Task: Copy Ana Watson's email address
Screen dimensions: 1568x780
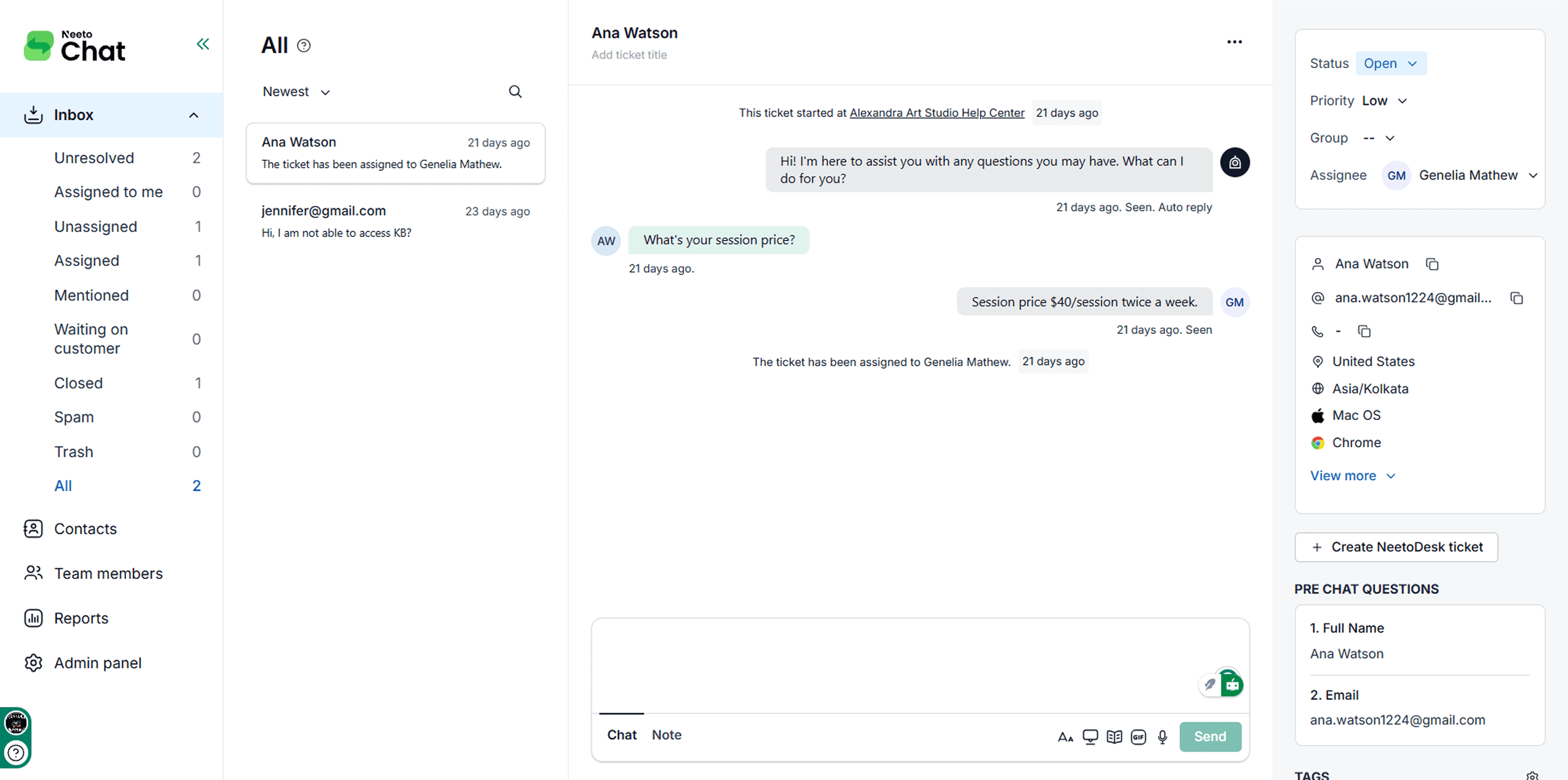Action: click(1516, 298)
